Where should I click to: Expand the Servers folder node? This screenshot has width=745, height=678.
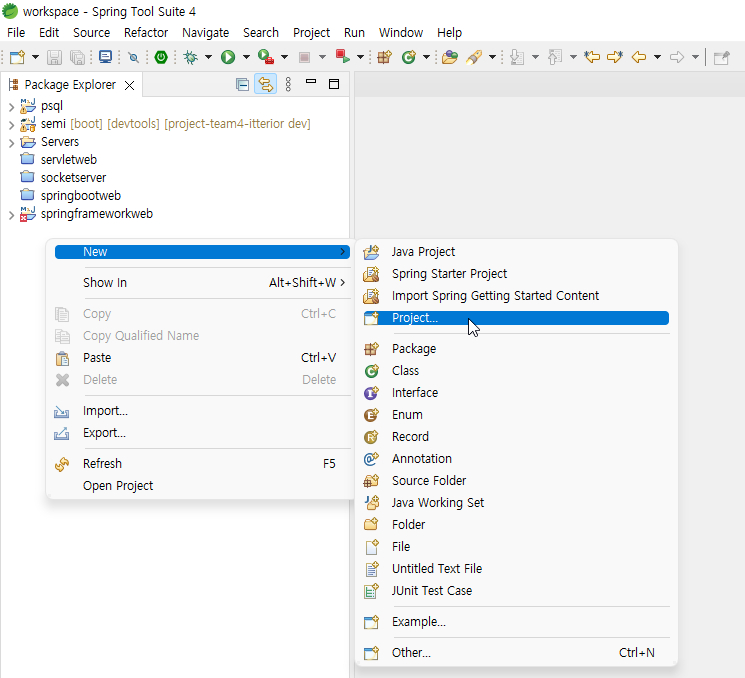tap(11, 143)
